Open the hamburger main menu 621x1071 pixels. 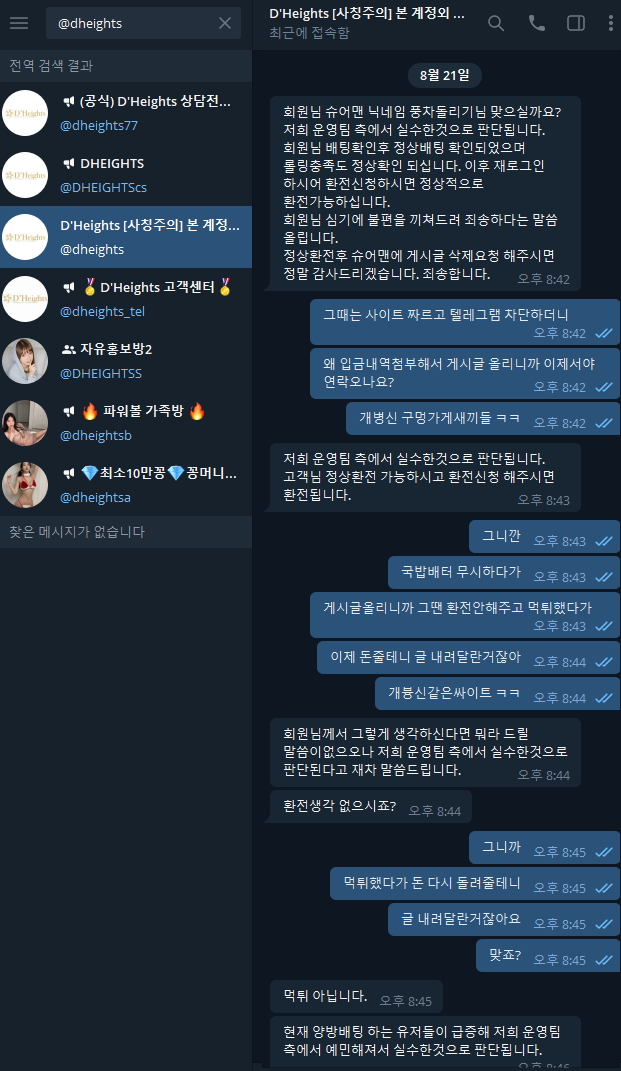(x=19, y=23)
